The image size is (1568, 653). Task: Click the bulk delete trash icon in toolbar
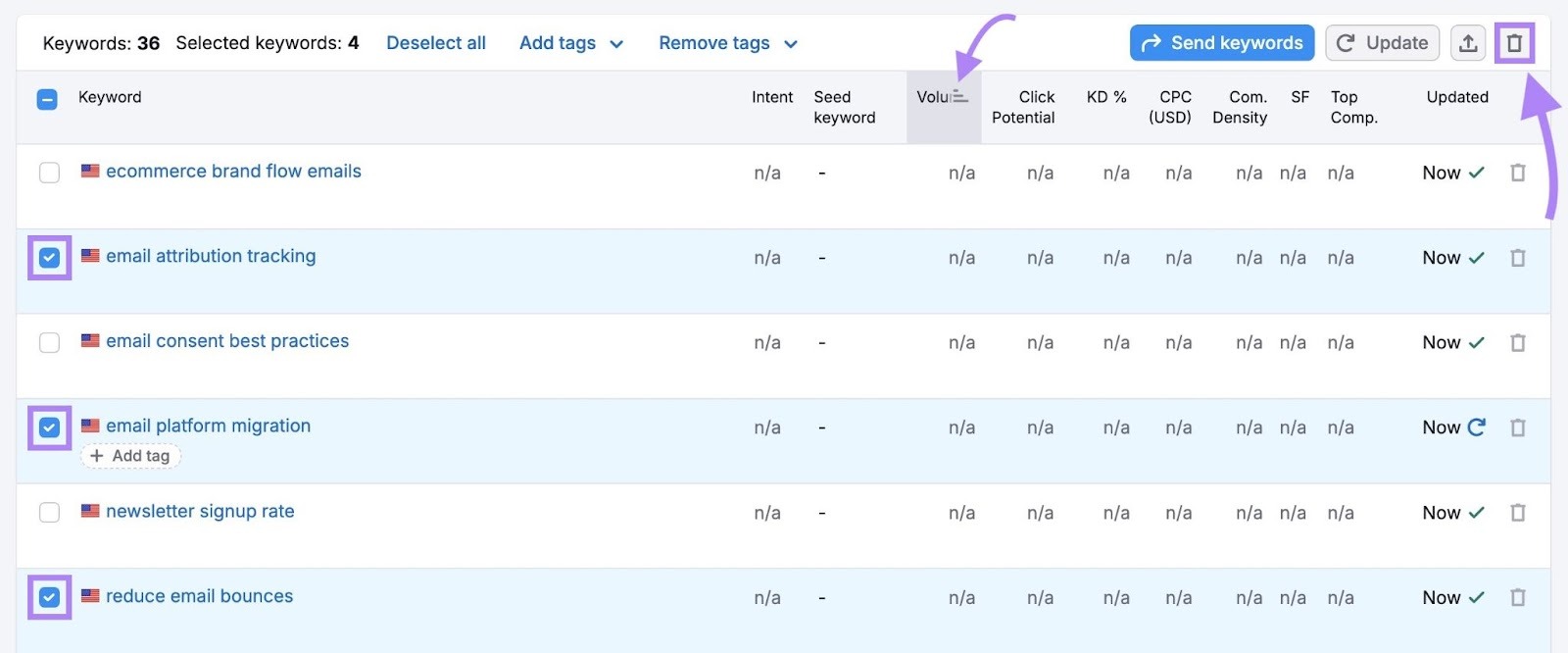tap(1514, 43)
